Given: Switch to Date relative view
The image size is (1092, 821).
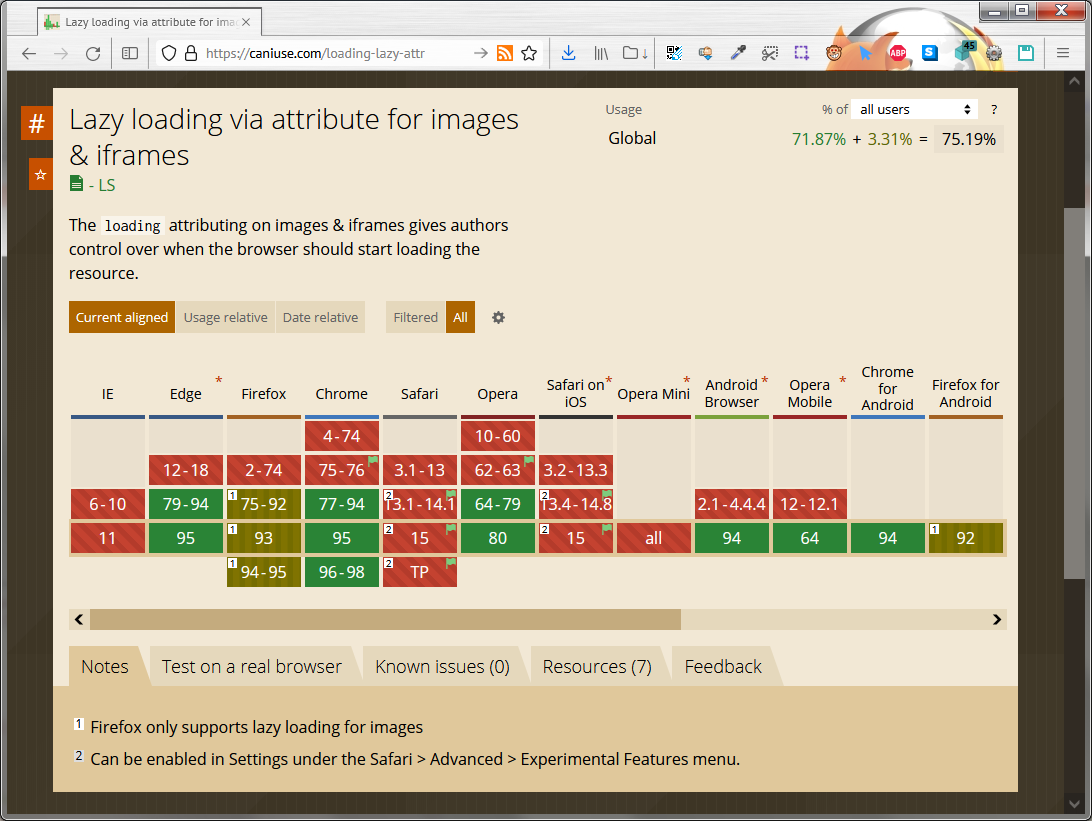Looking at the screenshot, I should [x=320, y=318].
